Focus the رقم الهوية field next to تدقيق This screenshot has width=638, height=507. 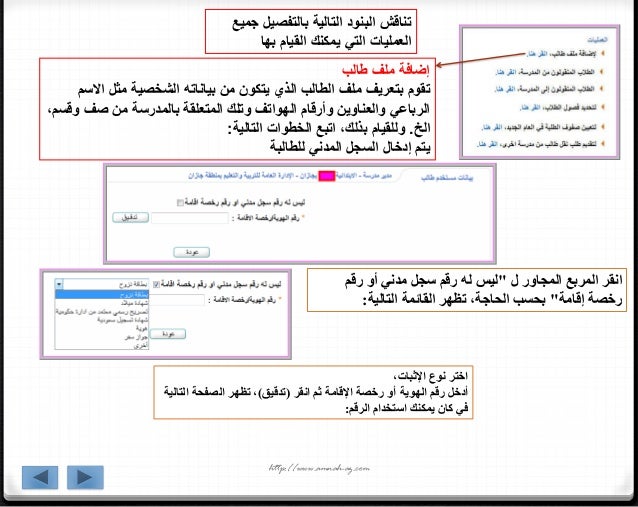[190, 218]
